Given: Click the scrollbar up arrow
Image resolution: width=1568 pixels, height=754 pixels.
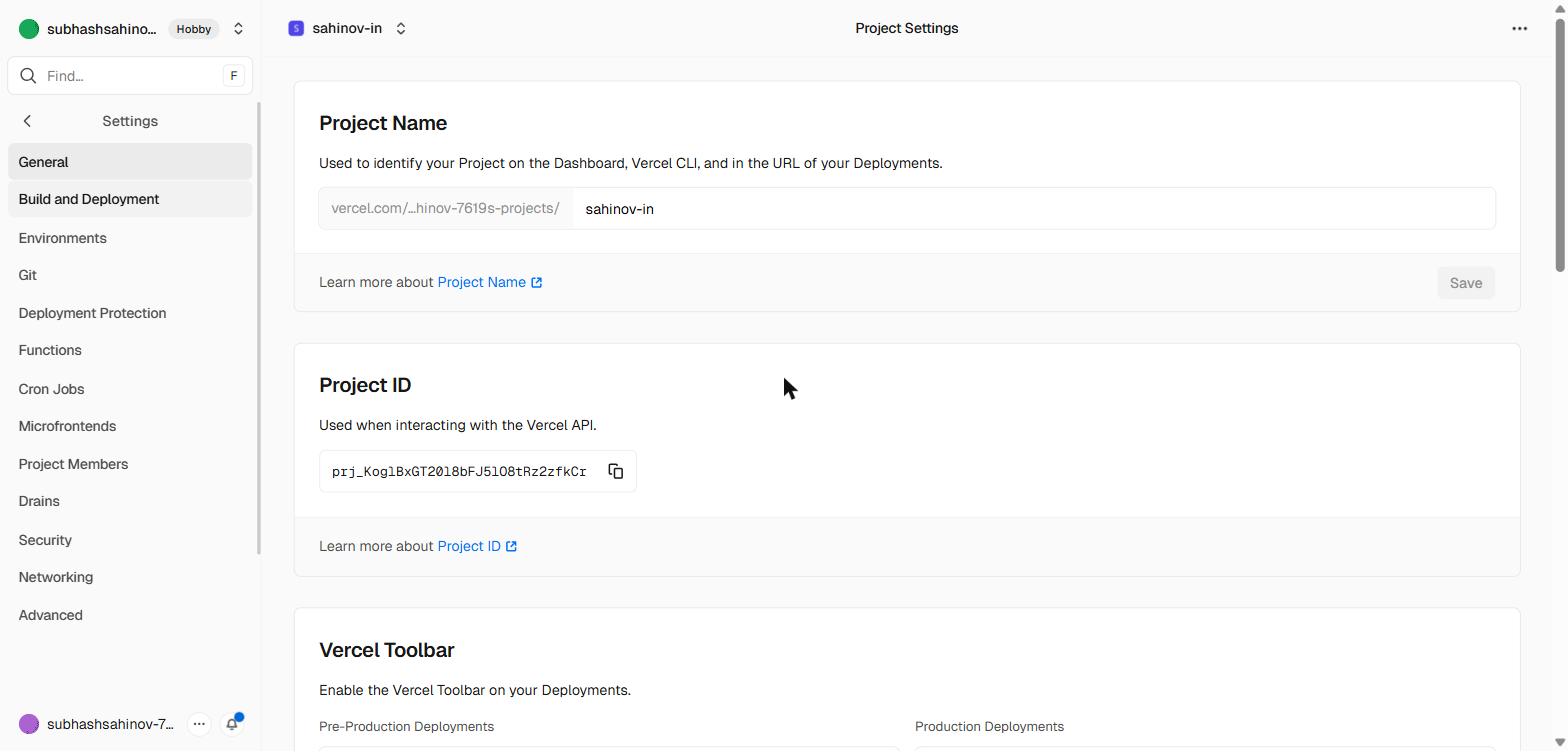Looking at the screenshot, I should [x=1559, y=7].
